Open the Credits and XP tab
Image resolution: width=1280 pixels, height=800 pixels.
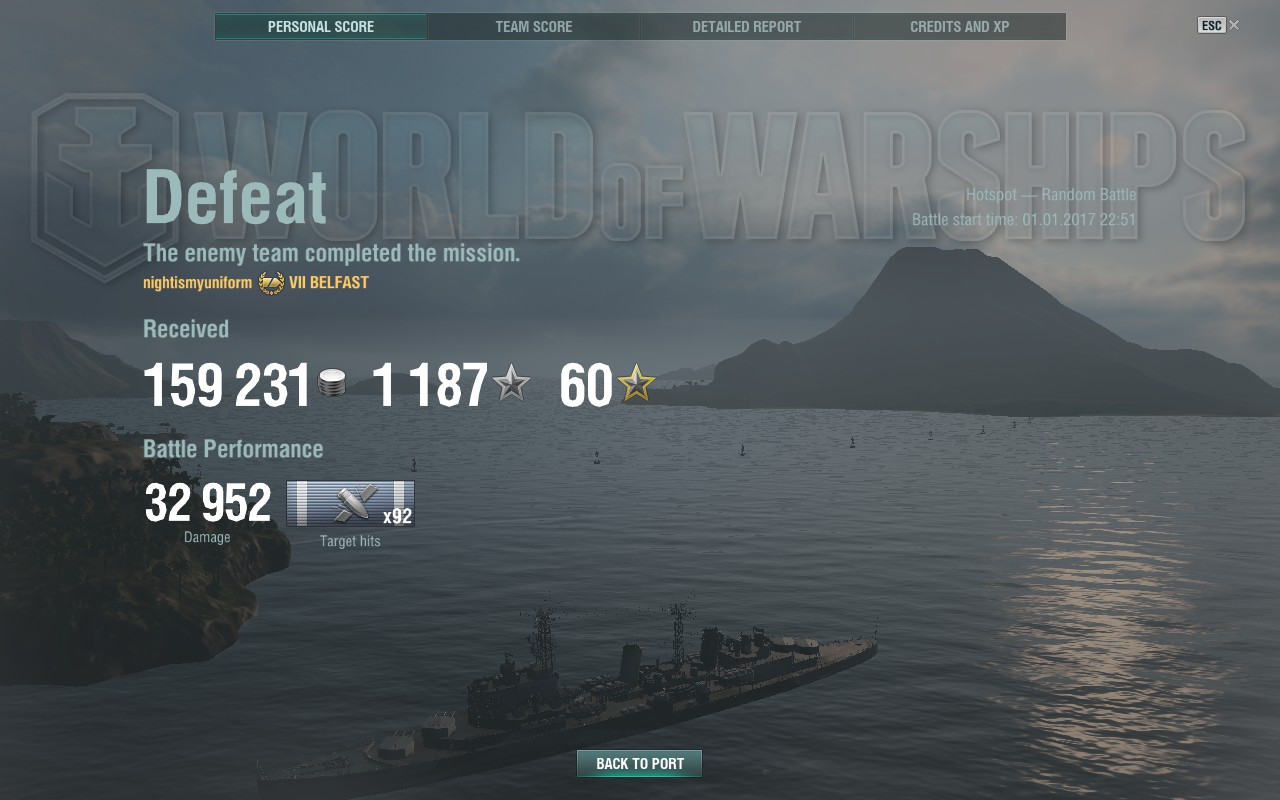coord(959,27)
